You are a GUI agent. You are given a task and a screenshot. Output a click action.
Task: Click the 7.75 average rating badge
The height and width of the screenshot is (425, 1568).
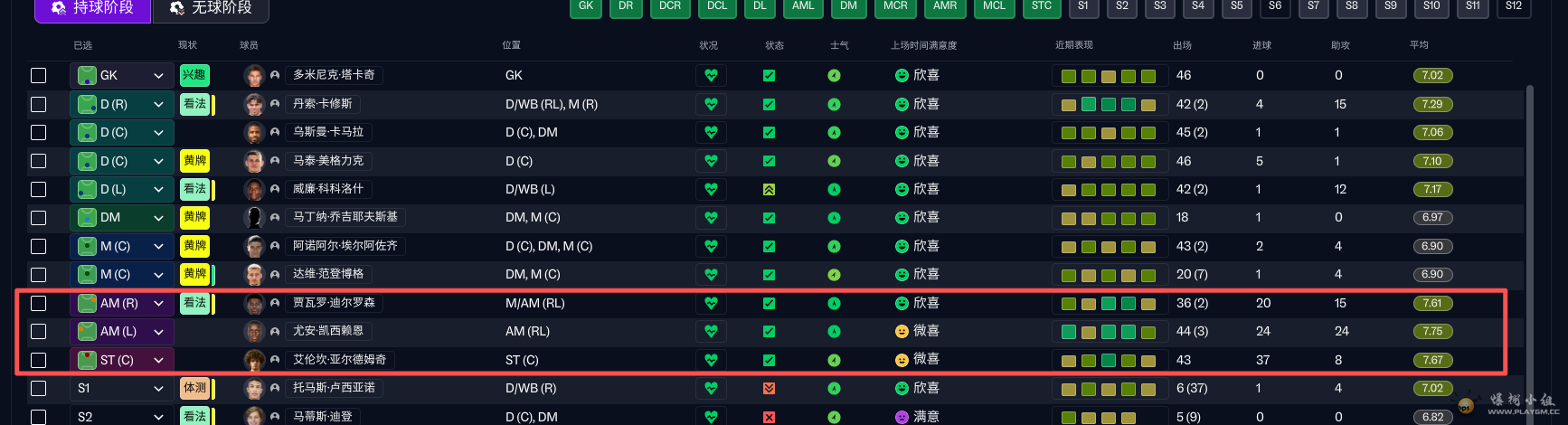1432,332
